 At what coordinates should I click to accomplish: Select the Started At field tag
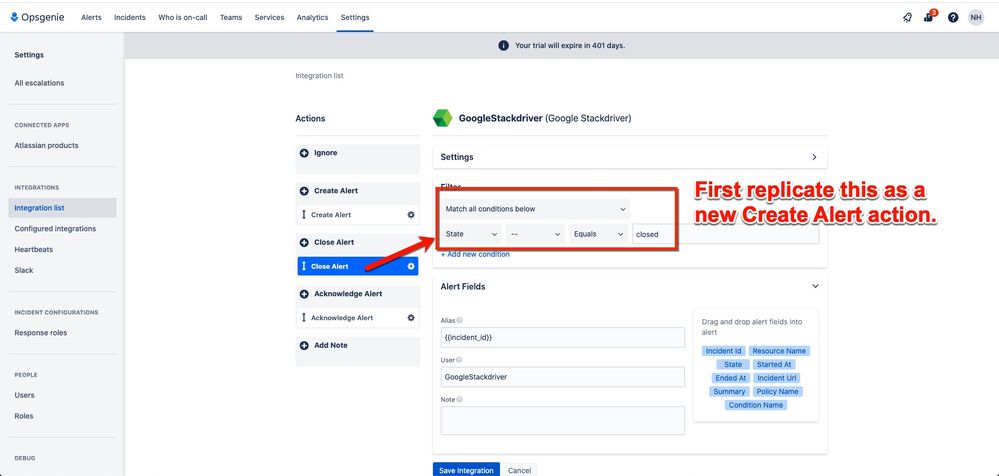tap(774, 364)
